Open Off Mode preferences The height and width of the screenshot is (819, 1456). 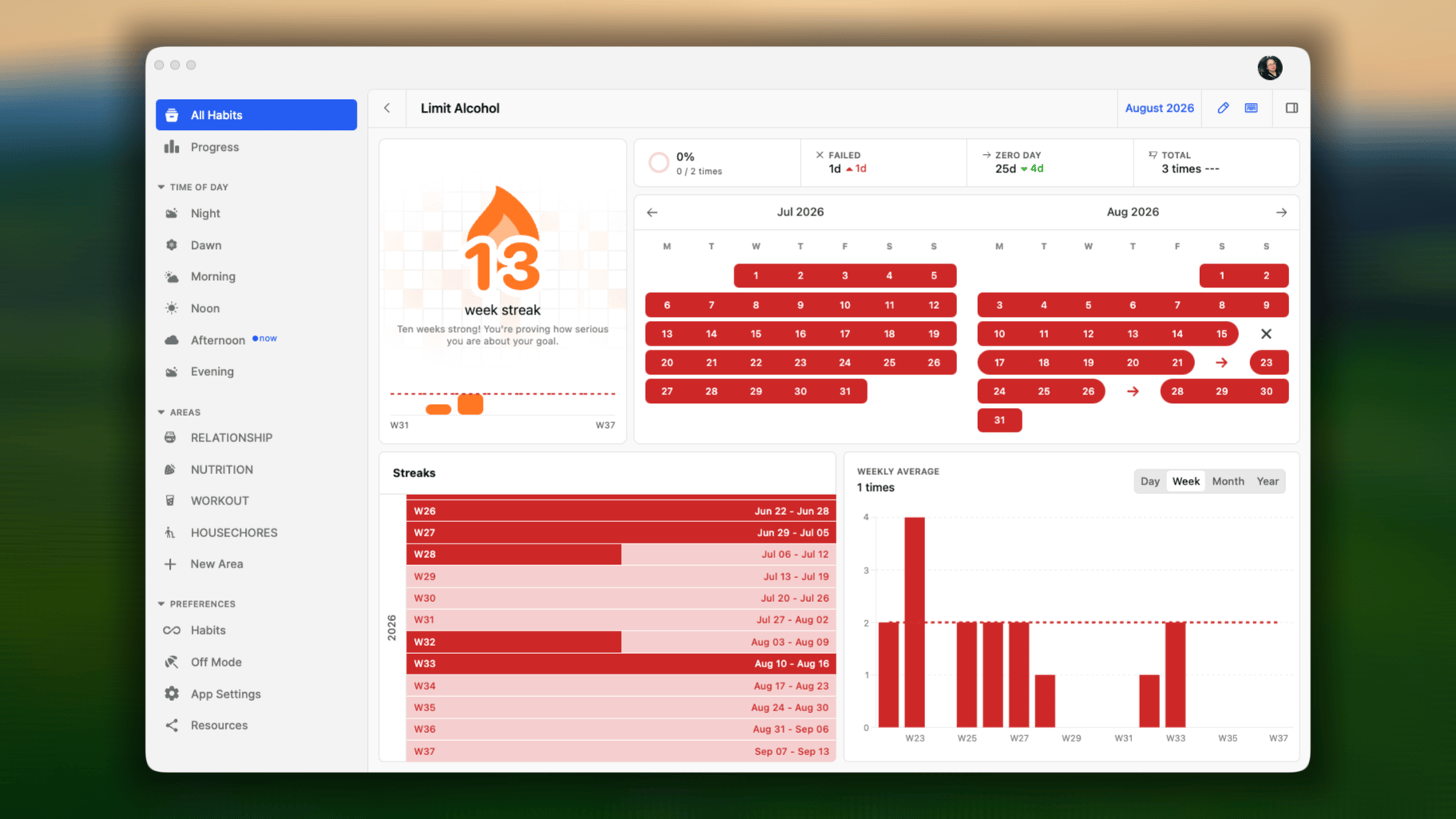click(256, 662)
